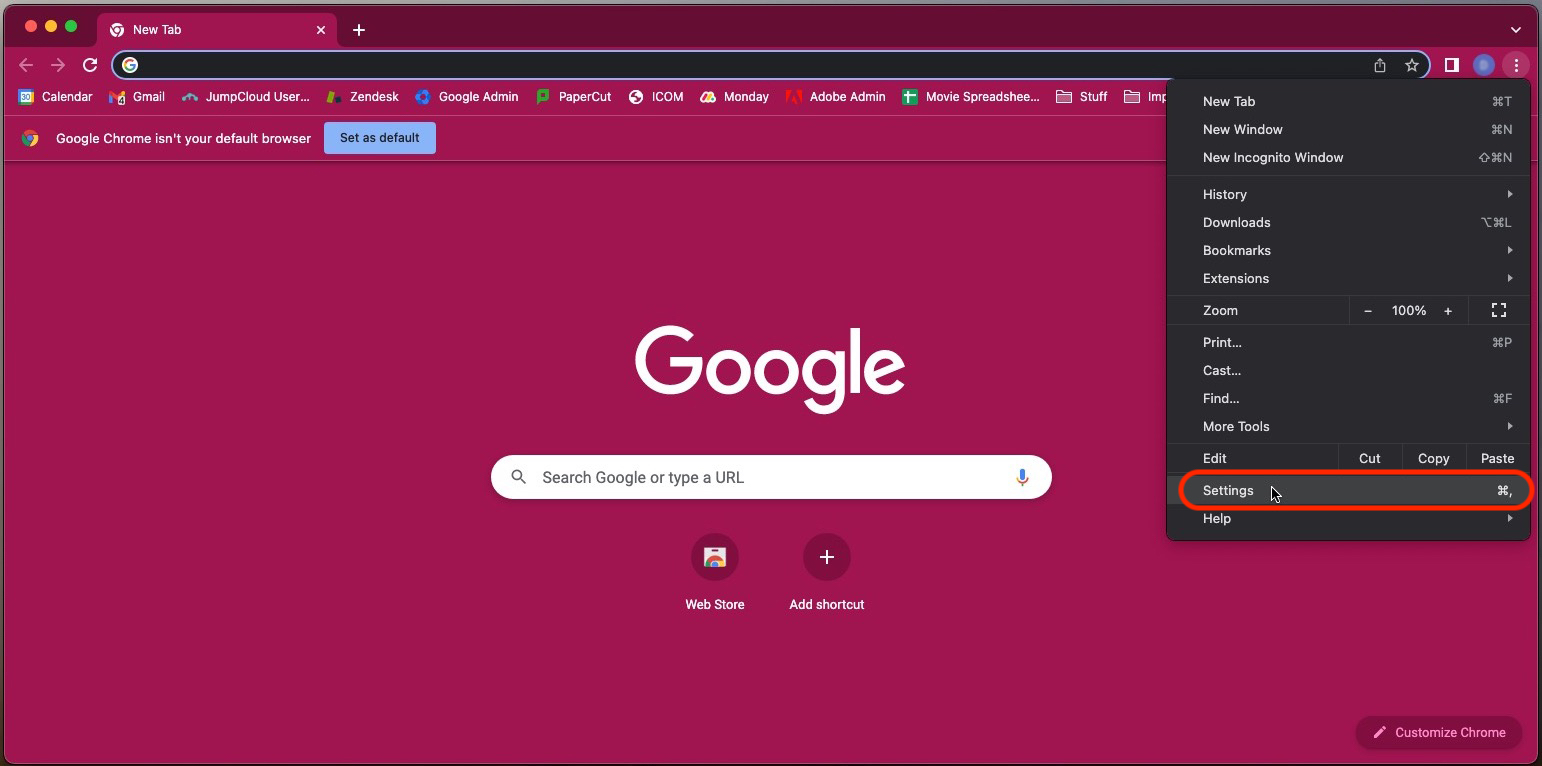Click the three-dot Chrome menu icon
This screenshot has width=1542, height=766.
(1516, 65)
